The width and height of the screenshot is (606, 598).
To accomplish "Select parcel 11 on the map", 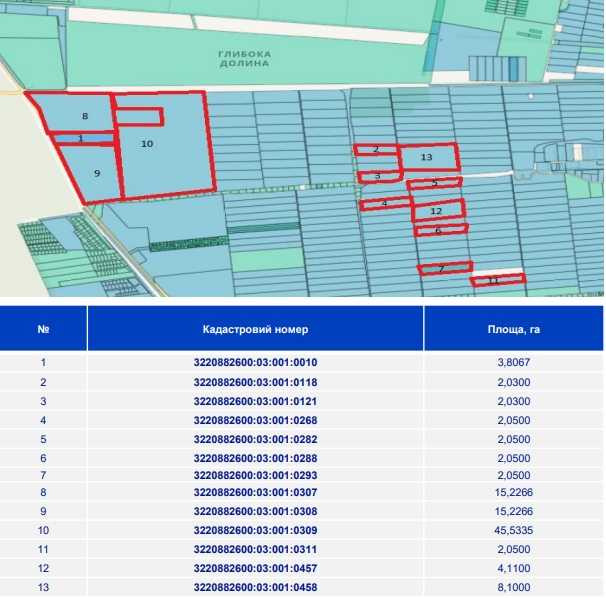I will pyautogui.click(x=497, y=280).
